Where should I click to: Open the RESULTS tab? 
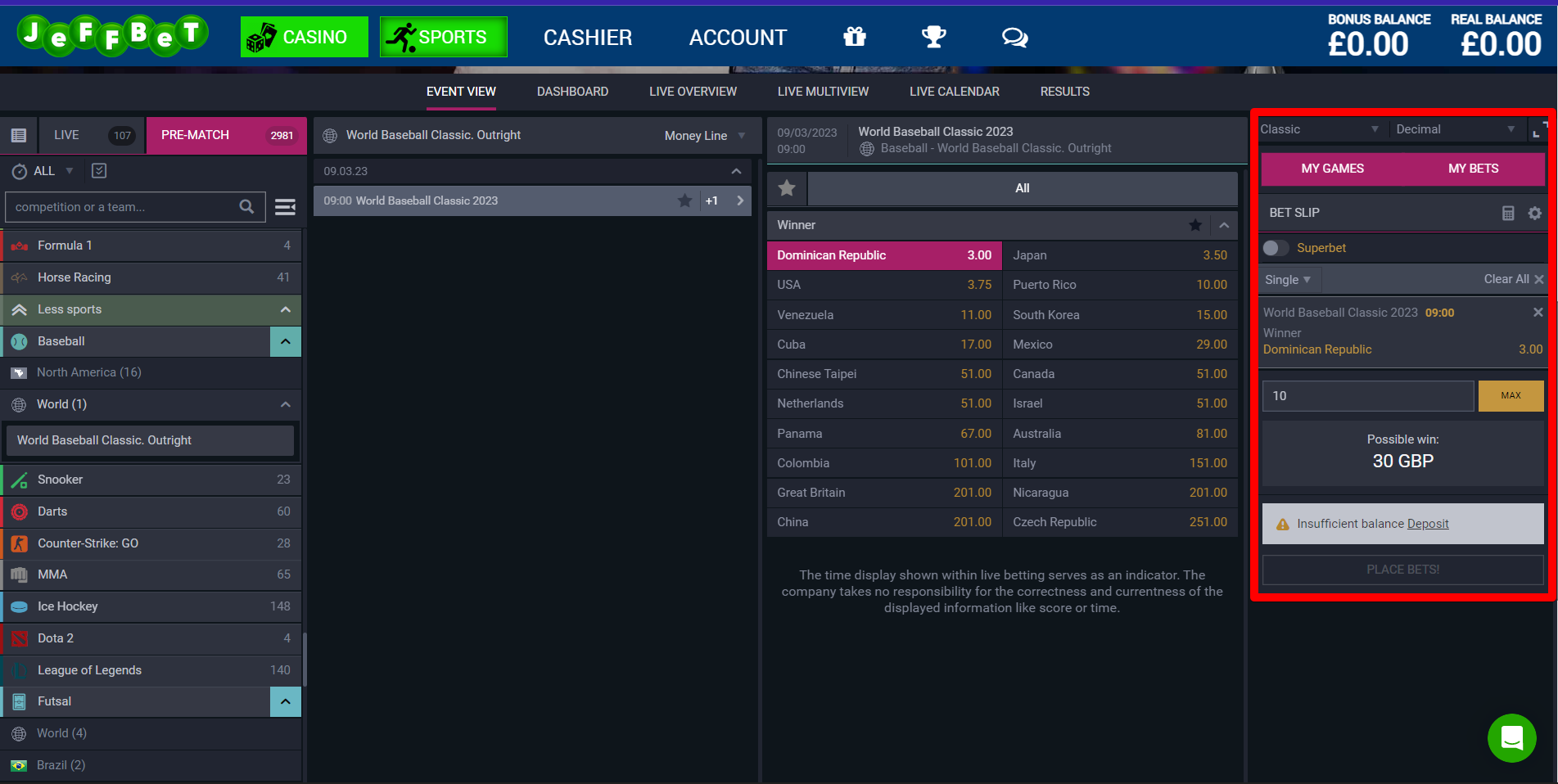click(x=1064, y=92)
